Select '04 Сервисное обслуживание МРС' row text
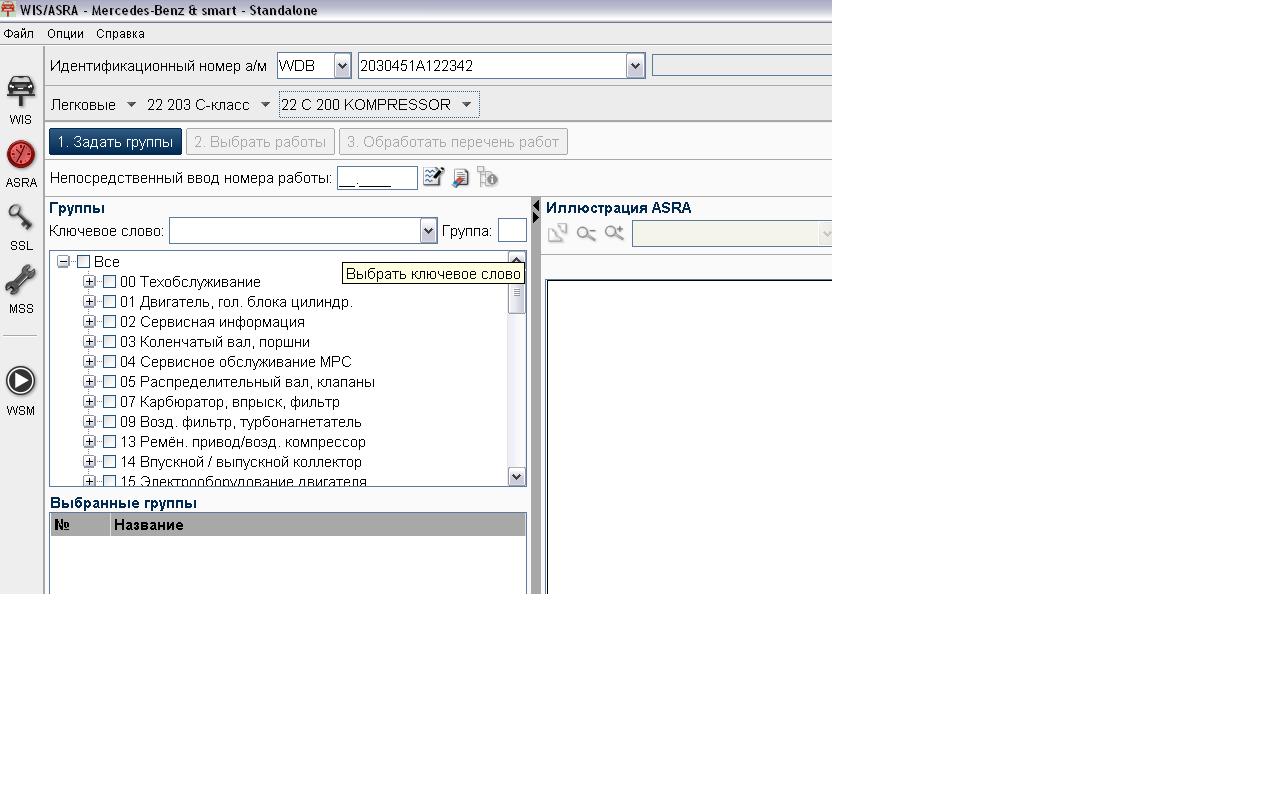This screenshot has width=1280, height=800. pyautogui.click(x=236, y=362)
